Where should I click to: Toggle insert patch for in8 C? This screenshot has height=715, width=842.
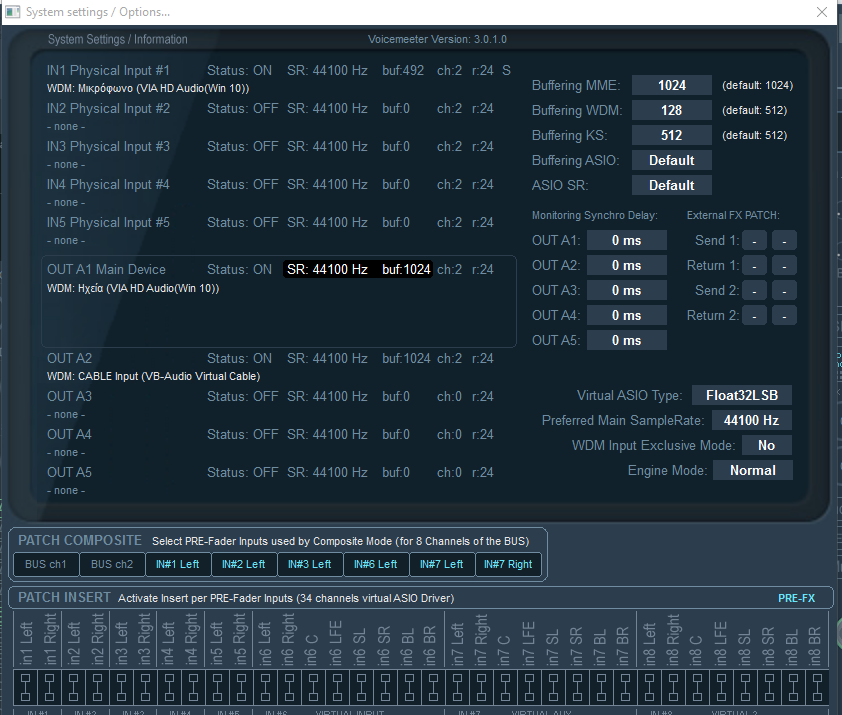coord(697,686)
